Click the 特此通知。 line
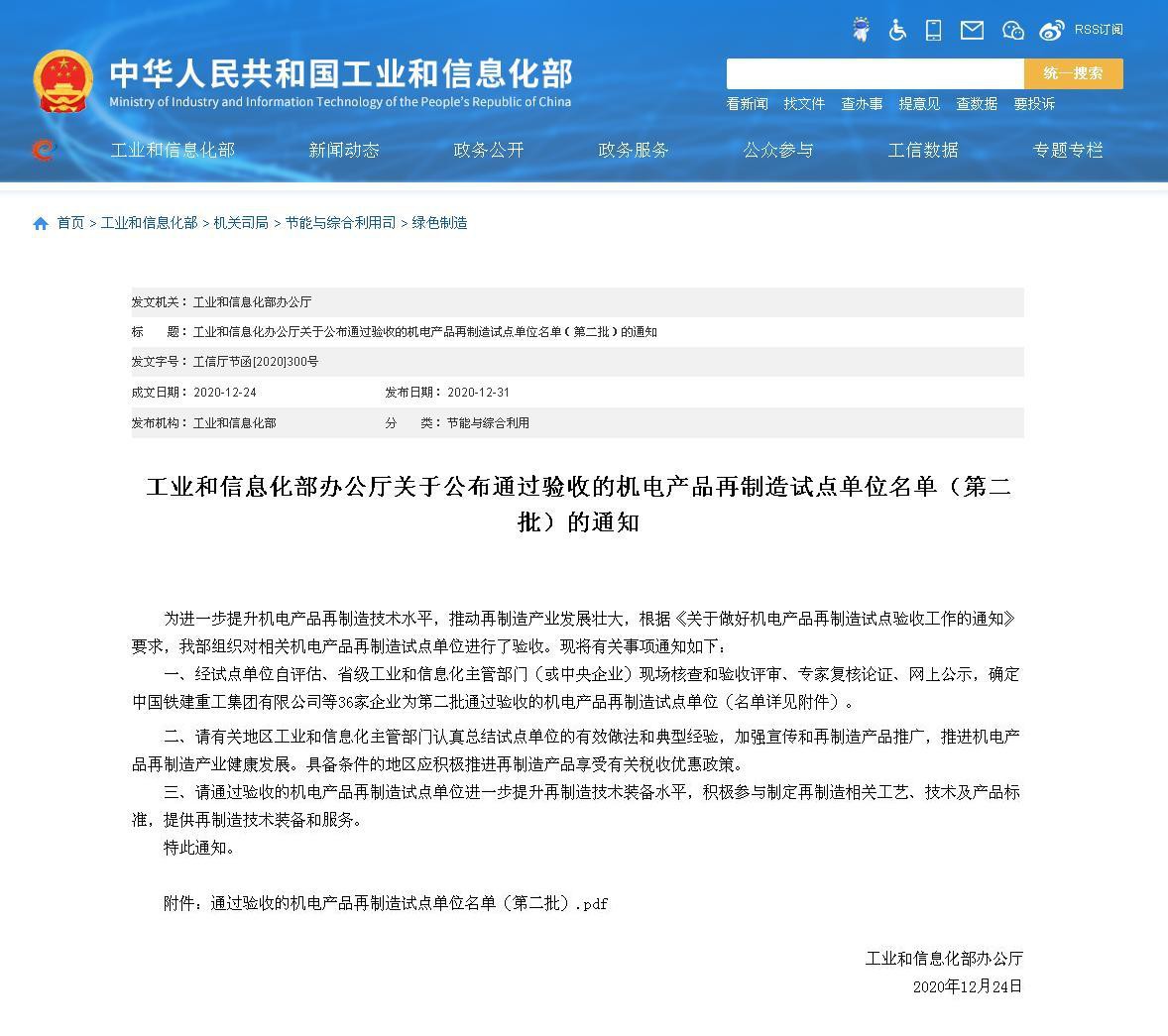 (199, 848)
